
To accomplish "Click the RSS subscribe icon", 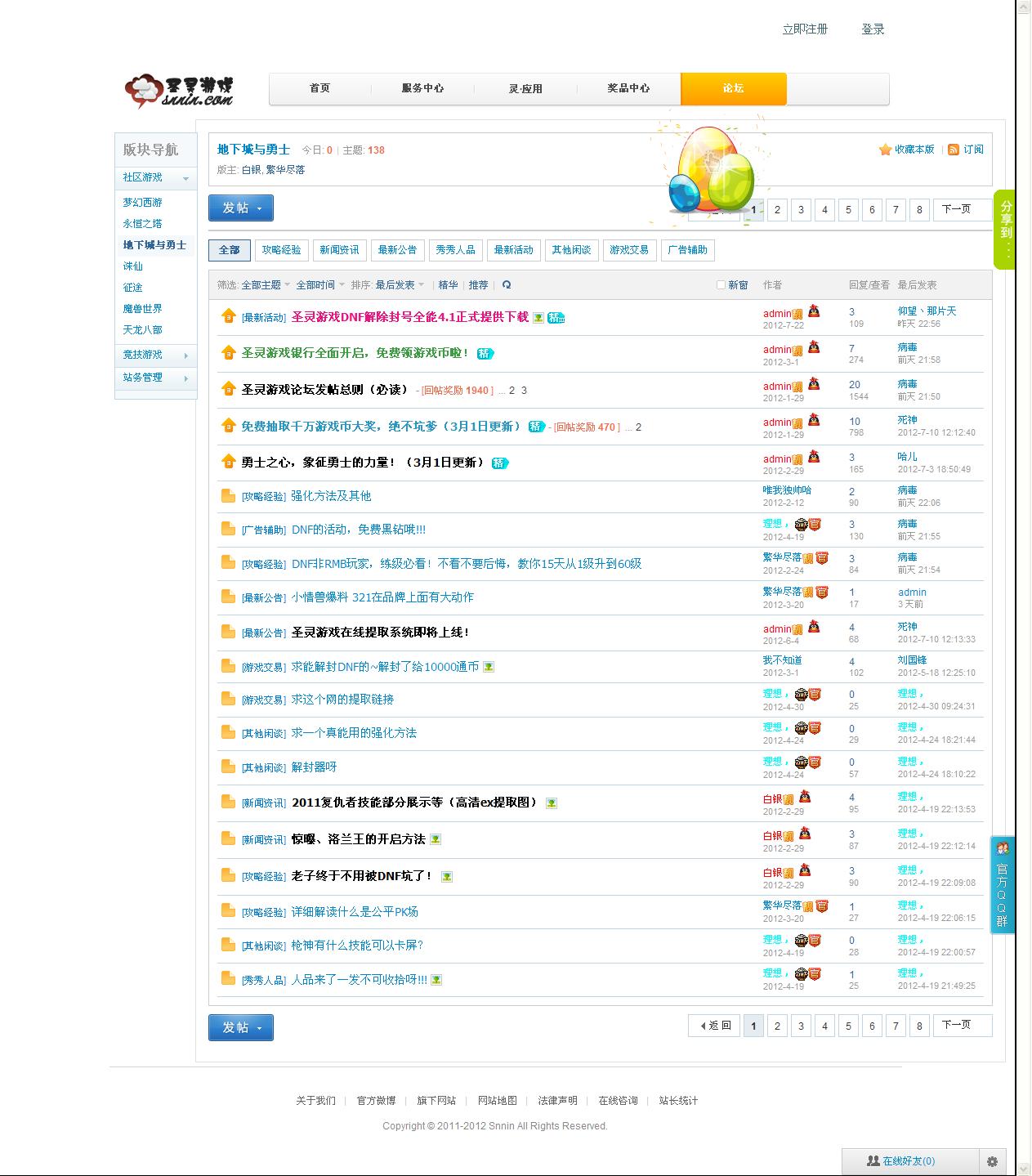I will pyautogui.click(x=953, y=150).
